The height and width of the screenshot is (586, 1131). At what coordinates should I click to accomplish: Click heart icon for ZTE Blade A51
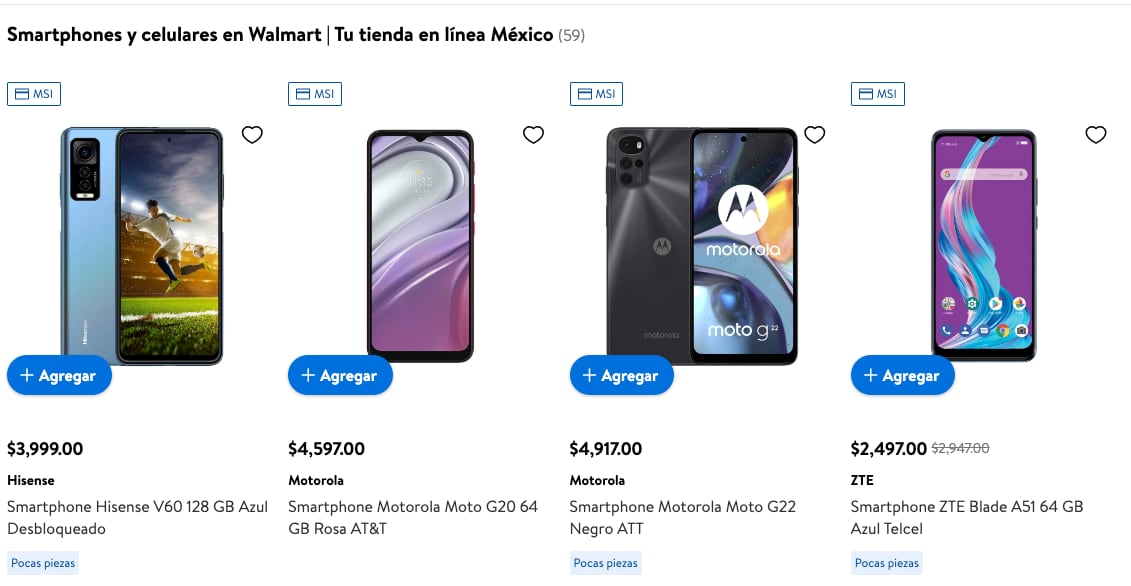1096,135
